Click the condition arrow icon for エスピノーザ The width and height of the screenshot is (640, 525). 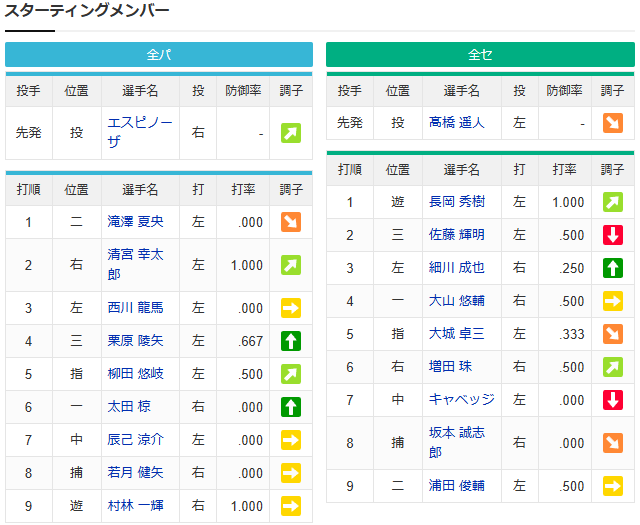(x=291, y=133)
